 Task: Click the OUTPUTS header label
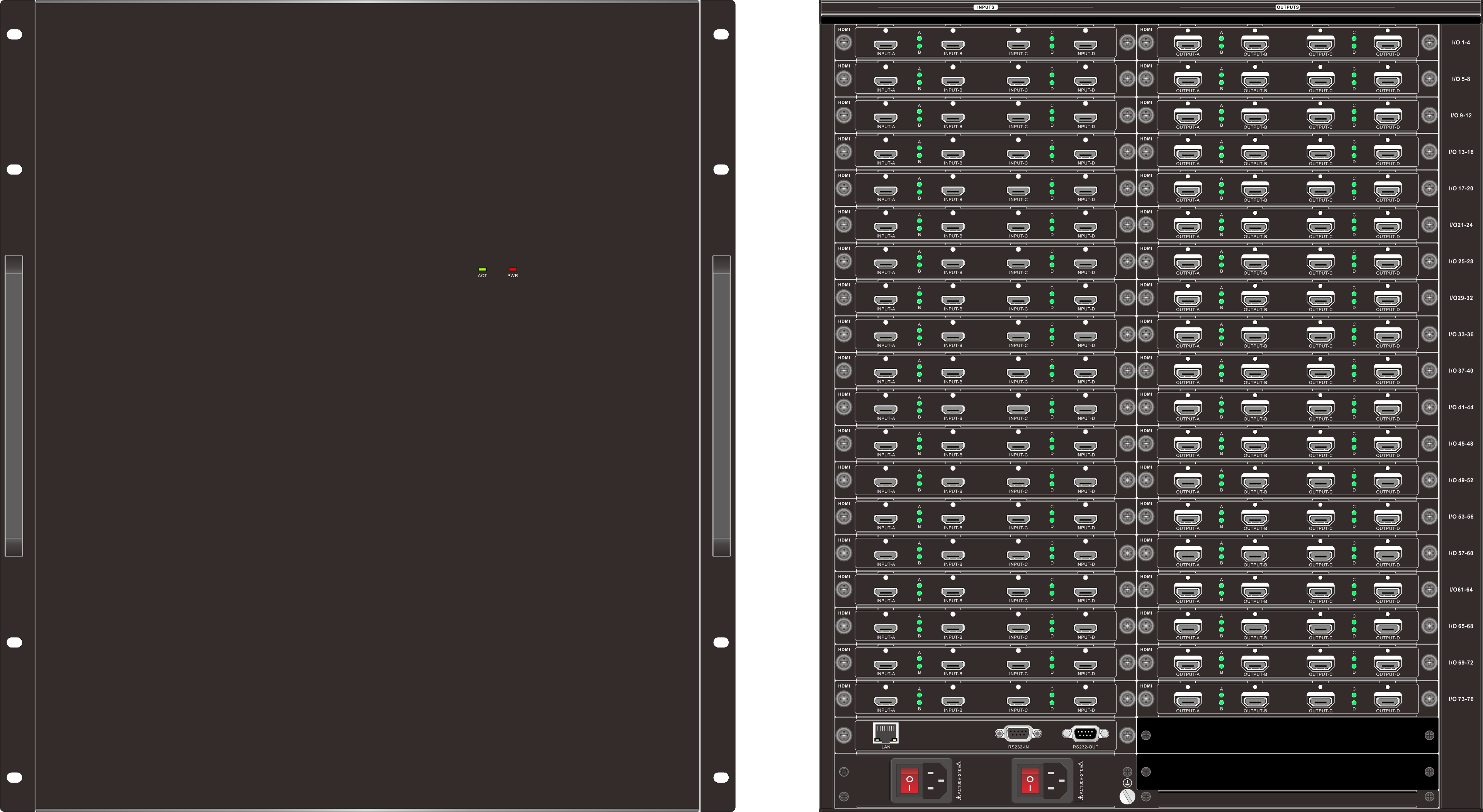[x=1287, y=7]
